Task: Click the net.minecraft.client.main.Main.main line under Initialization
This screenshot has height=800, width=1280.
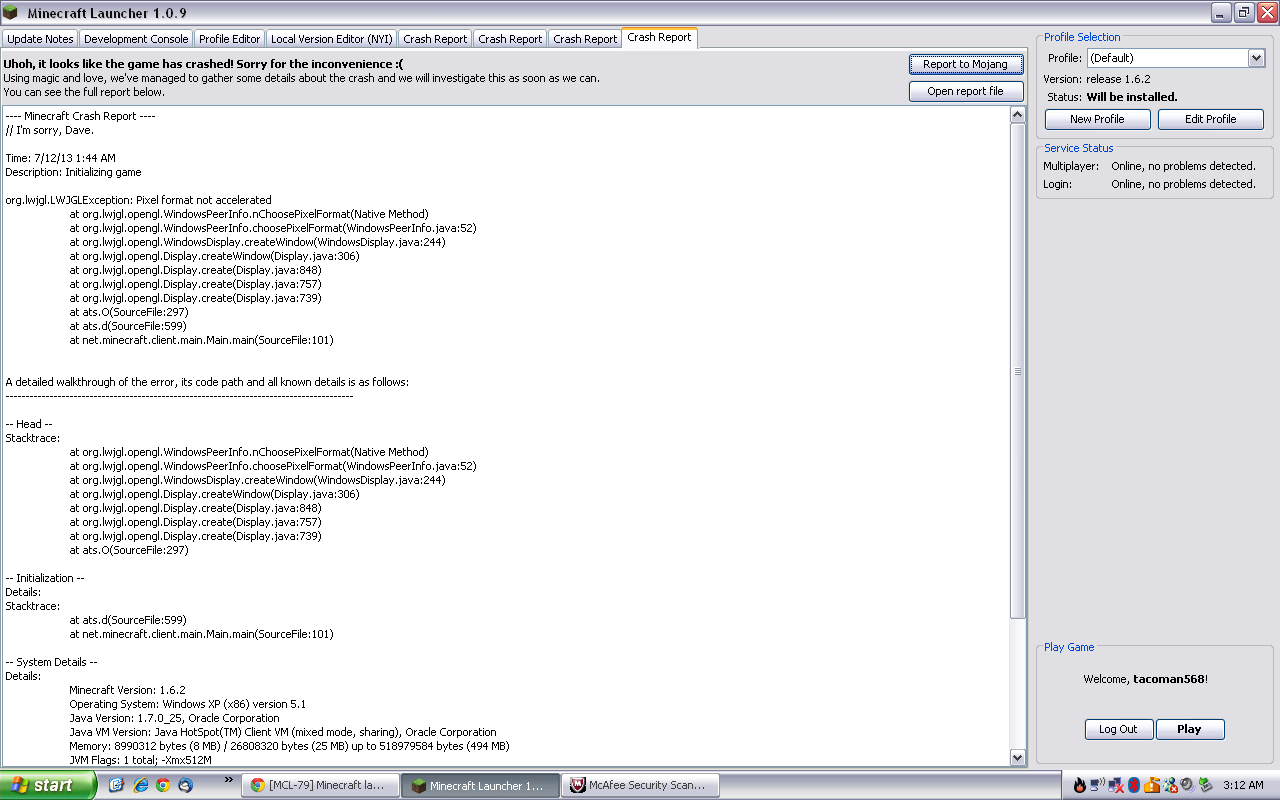Action: click(201, 634)
